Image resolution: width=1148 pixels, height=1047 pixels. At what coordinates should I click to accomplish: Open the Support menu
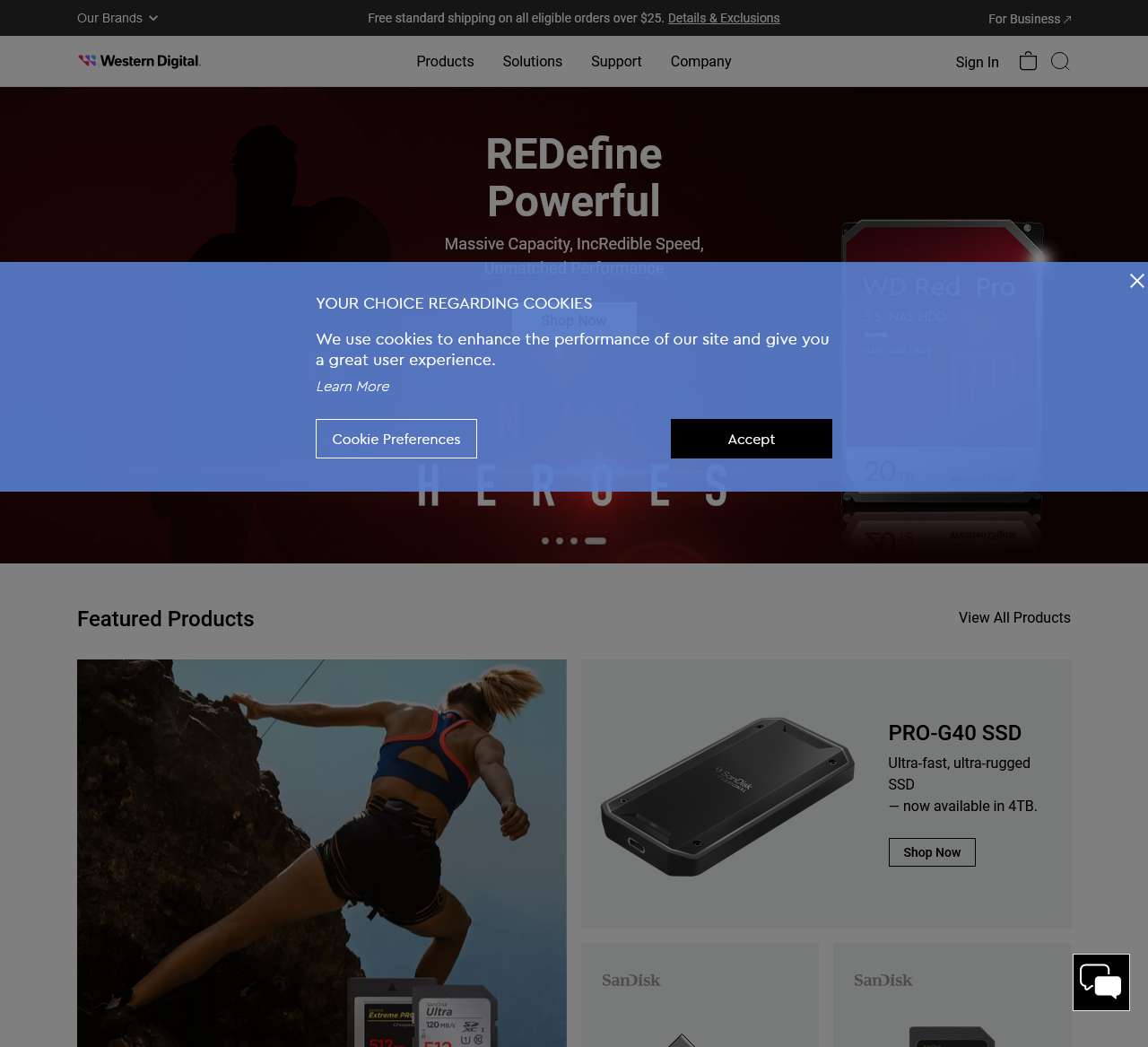pos(616,61)
